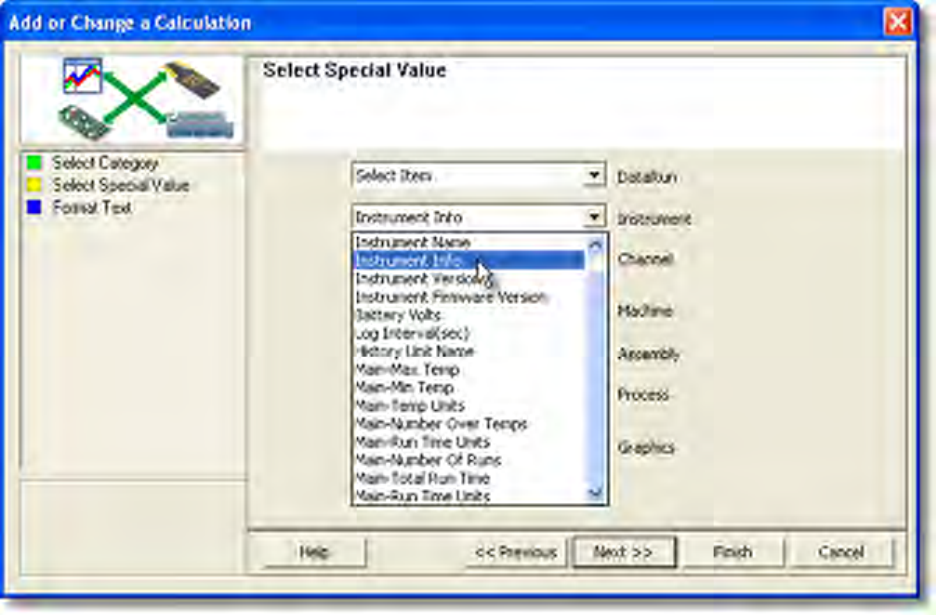The image size is (936, 615).
Task: Select the Select Category step label
Action: [x=105, y=162]
